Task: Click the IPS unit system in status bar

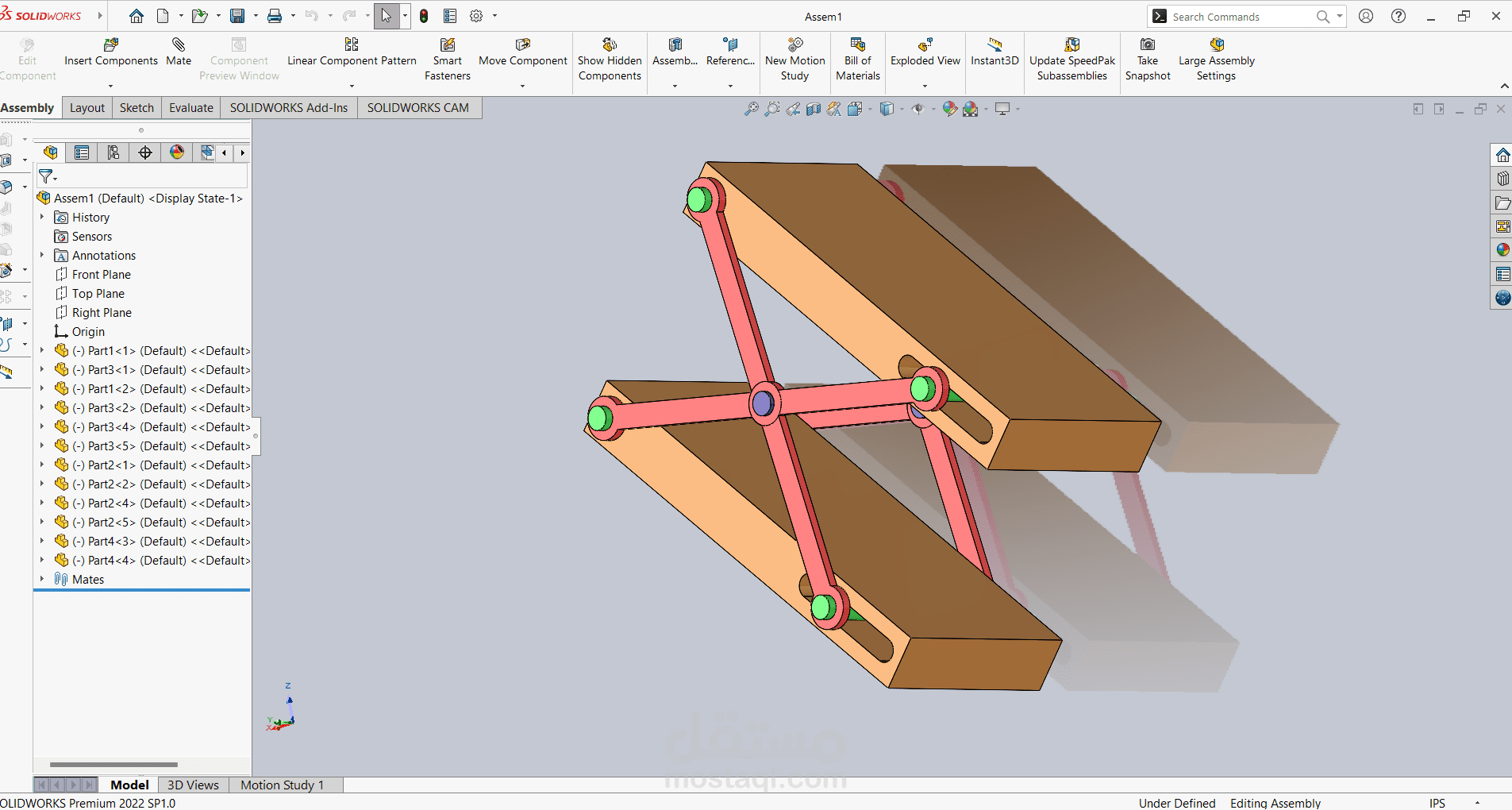Action: tap(1437, 803)
